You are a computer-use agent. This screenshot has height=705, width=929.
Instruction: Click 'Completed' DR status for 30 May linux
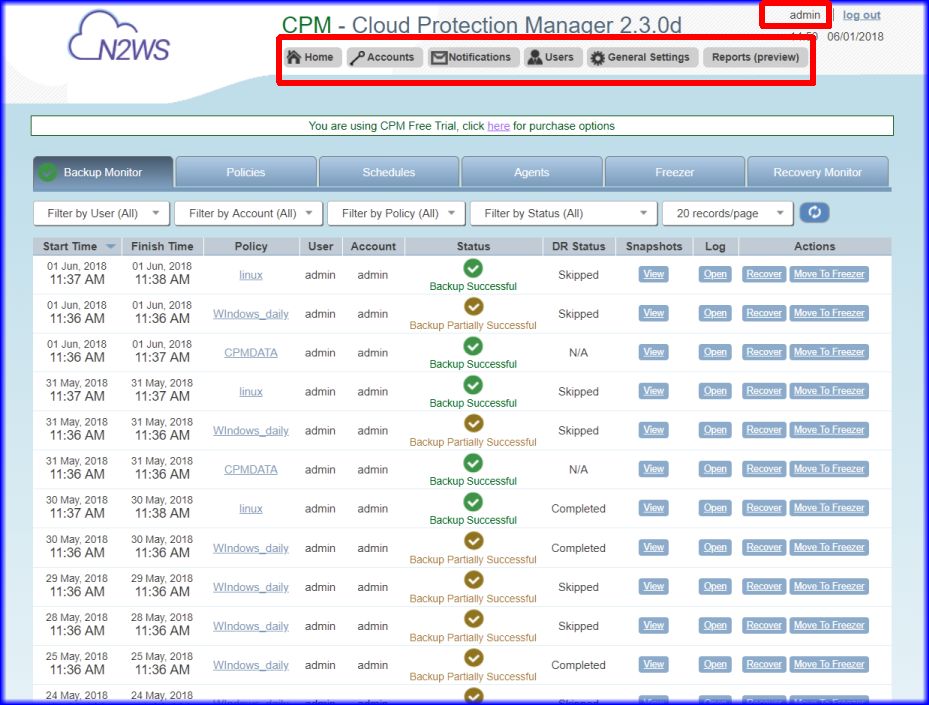pyautogui.click(x=578, y=509)
